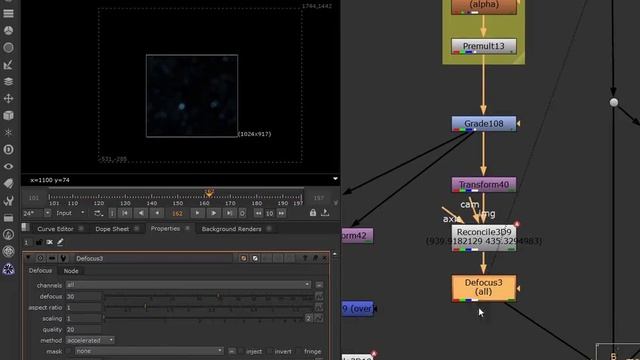Lock the Properties bin padlock icon

[39, 242]
